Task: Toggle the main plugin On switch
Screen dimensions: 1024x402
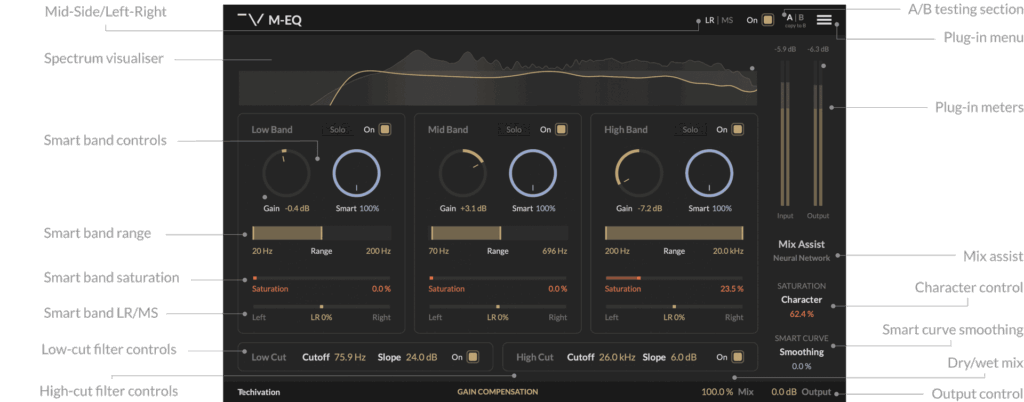Action: (767, 19)
